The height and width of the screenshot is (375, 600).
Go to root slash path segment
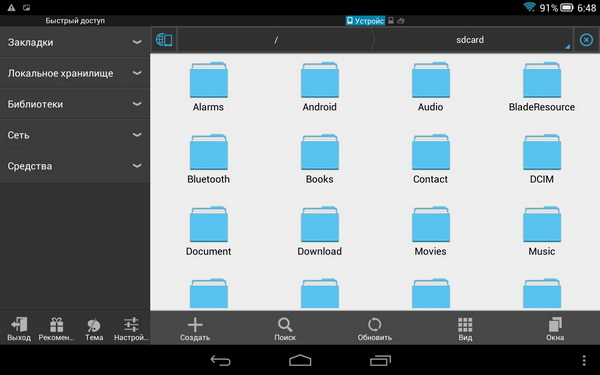(276, 40)
